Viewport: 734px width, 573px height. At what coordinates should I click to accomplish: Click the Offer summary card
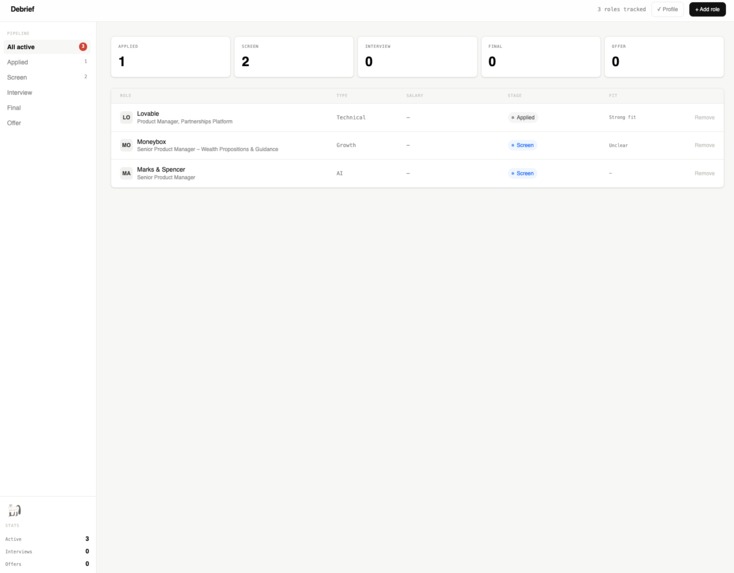coord(664,57)
